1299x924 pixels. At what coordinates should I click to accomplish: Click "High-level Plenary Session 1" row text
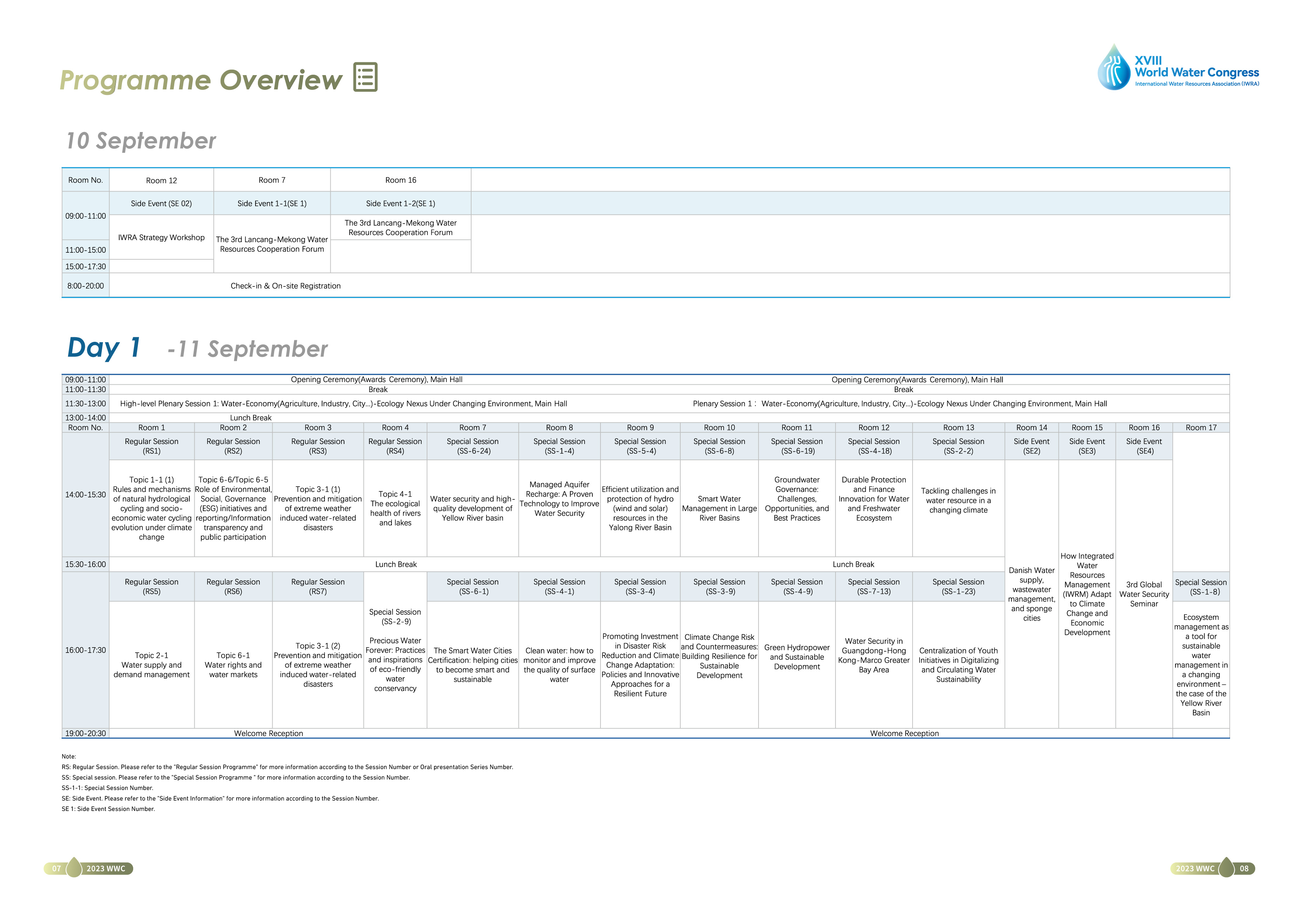(344, 403)
